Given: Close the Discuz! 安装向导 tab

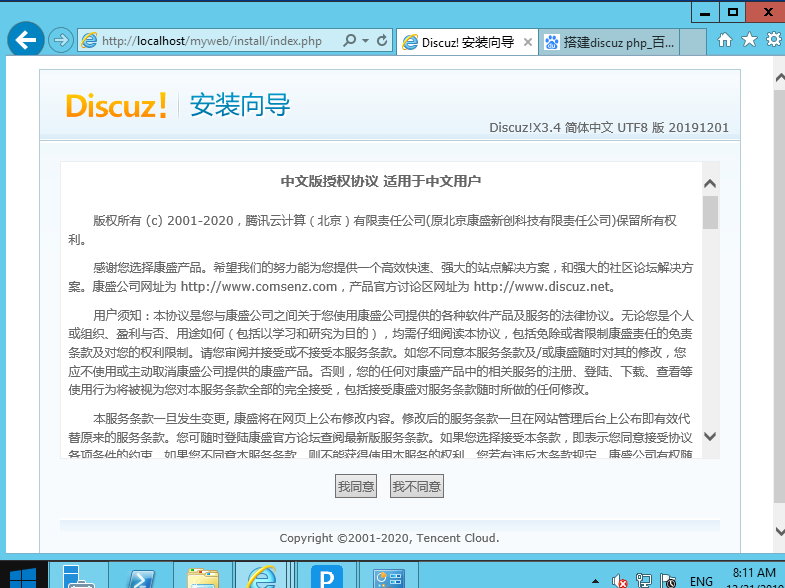Looking at the screenshot, I should click(x=528, y=43).
